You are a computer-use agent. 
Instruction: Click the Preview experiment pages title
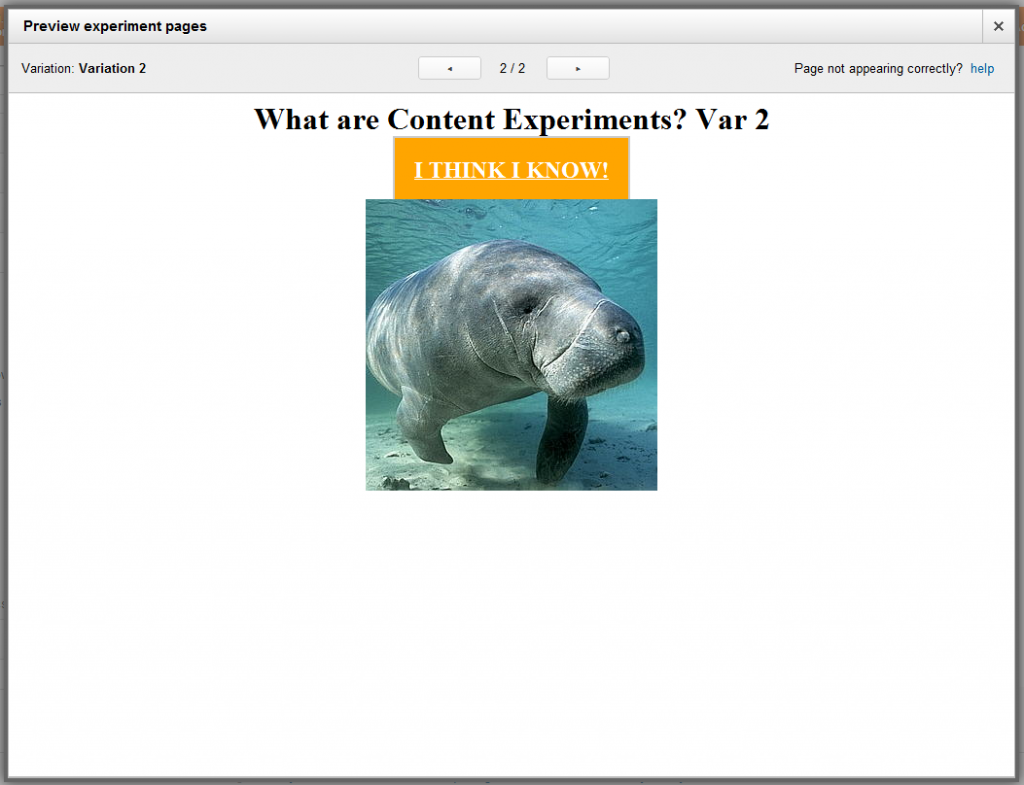pyautogui.click(x=115, y=26)
